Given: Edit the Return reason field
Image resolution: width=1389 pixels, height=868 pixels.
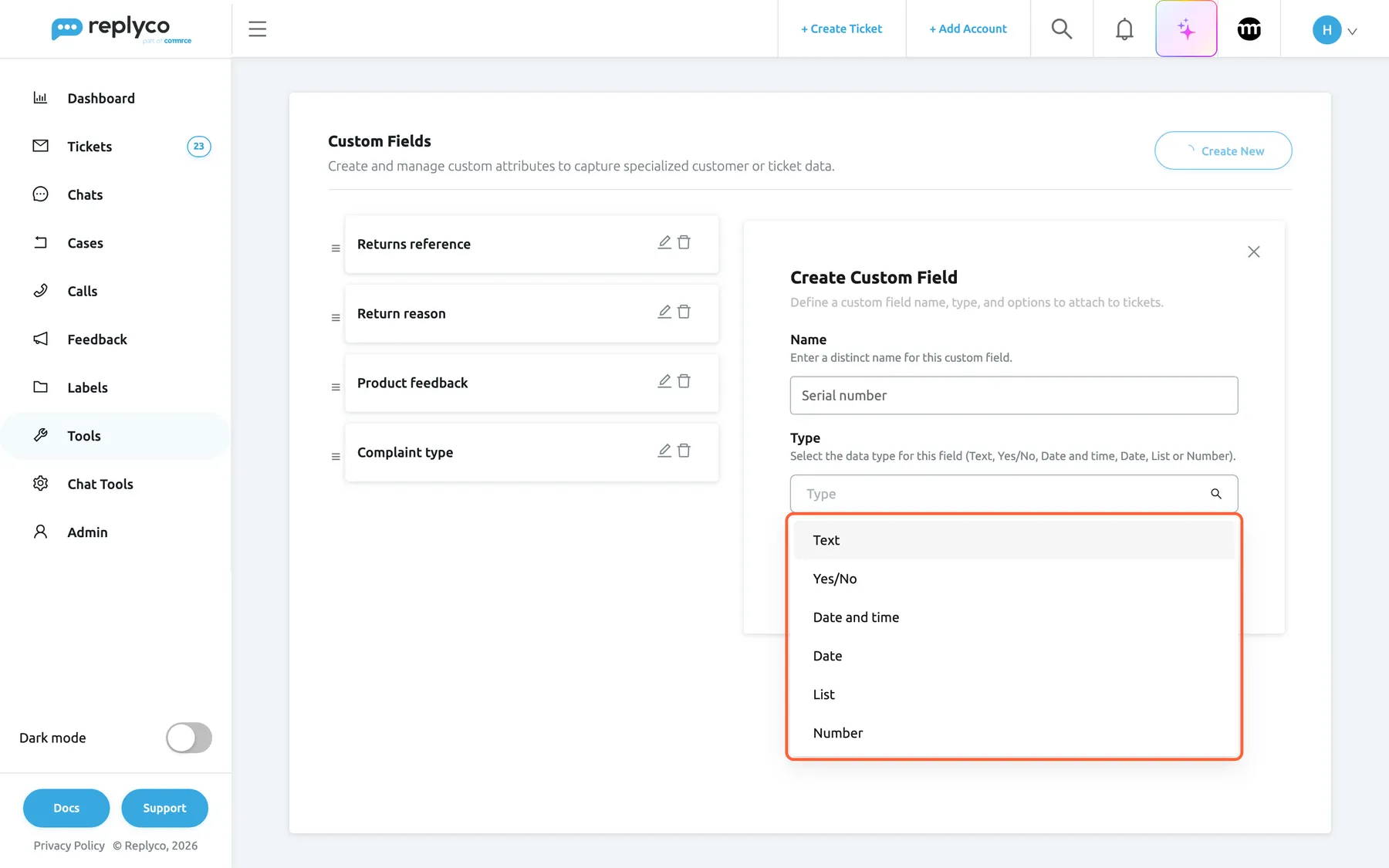Looking at the screenshot, I should coord(664,312).
